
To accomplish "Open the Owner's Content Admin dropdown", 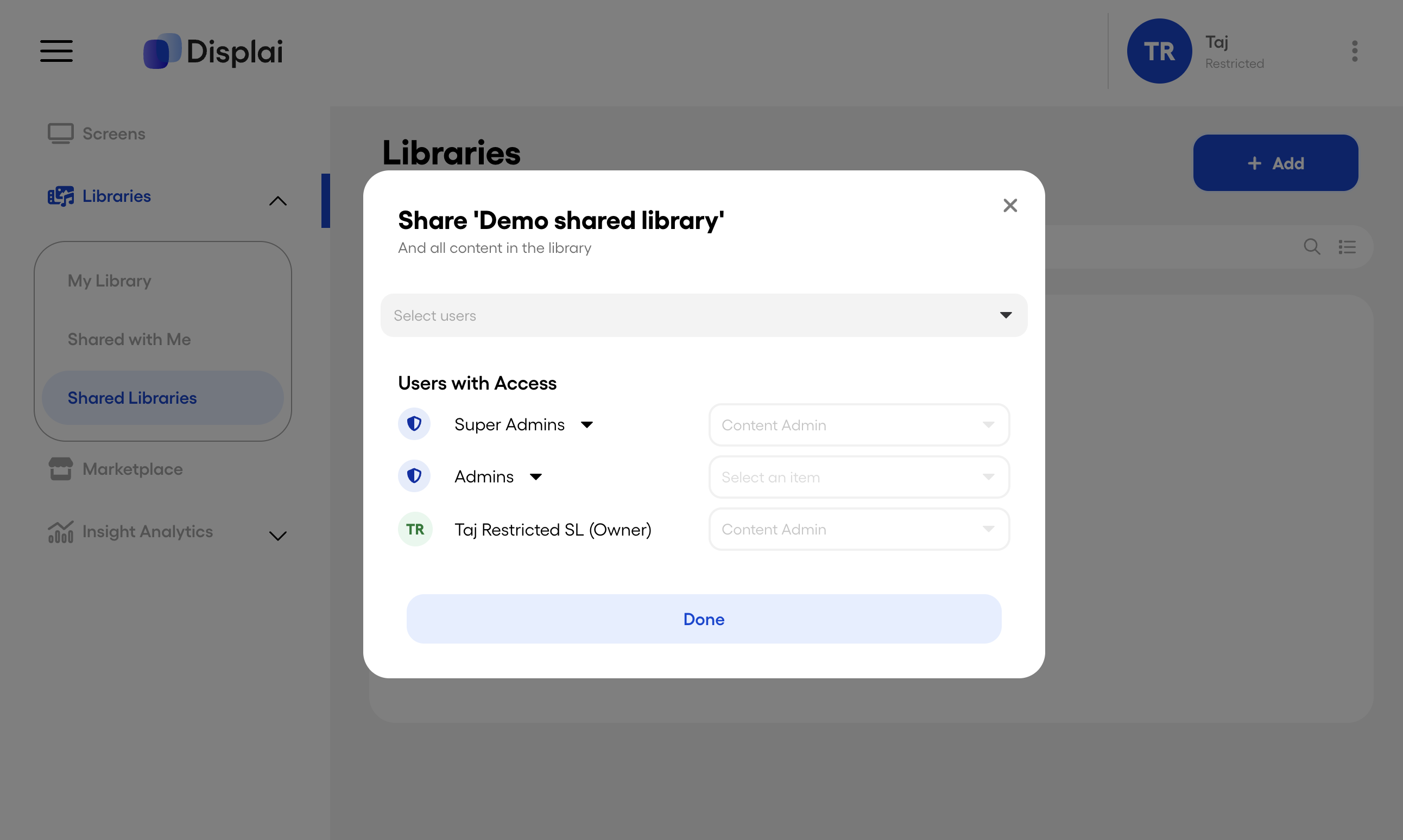I will point(859,529).
